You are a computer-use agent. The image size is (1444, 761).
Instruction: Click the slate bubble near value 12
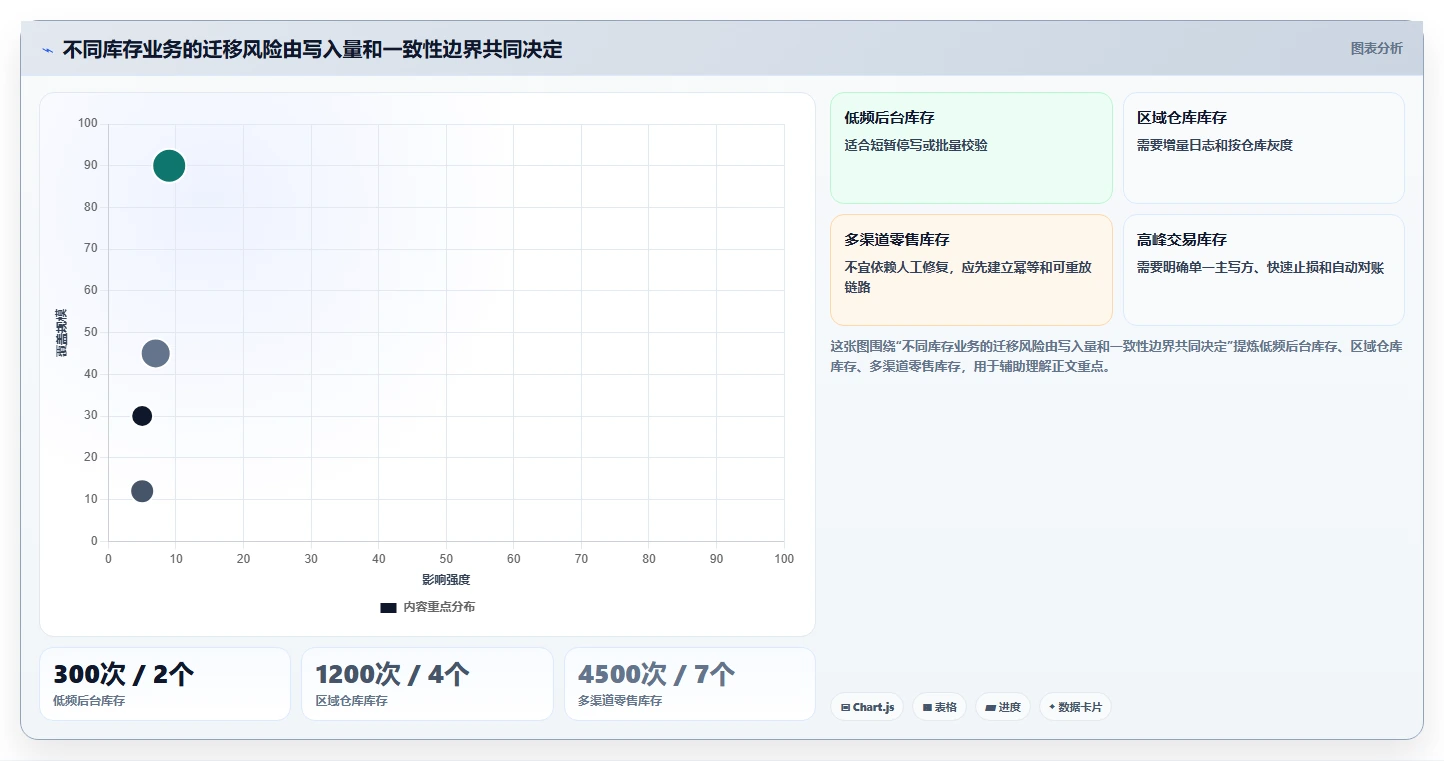click(142, 491)
